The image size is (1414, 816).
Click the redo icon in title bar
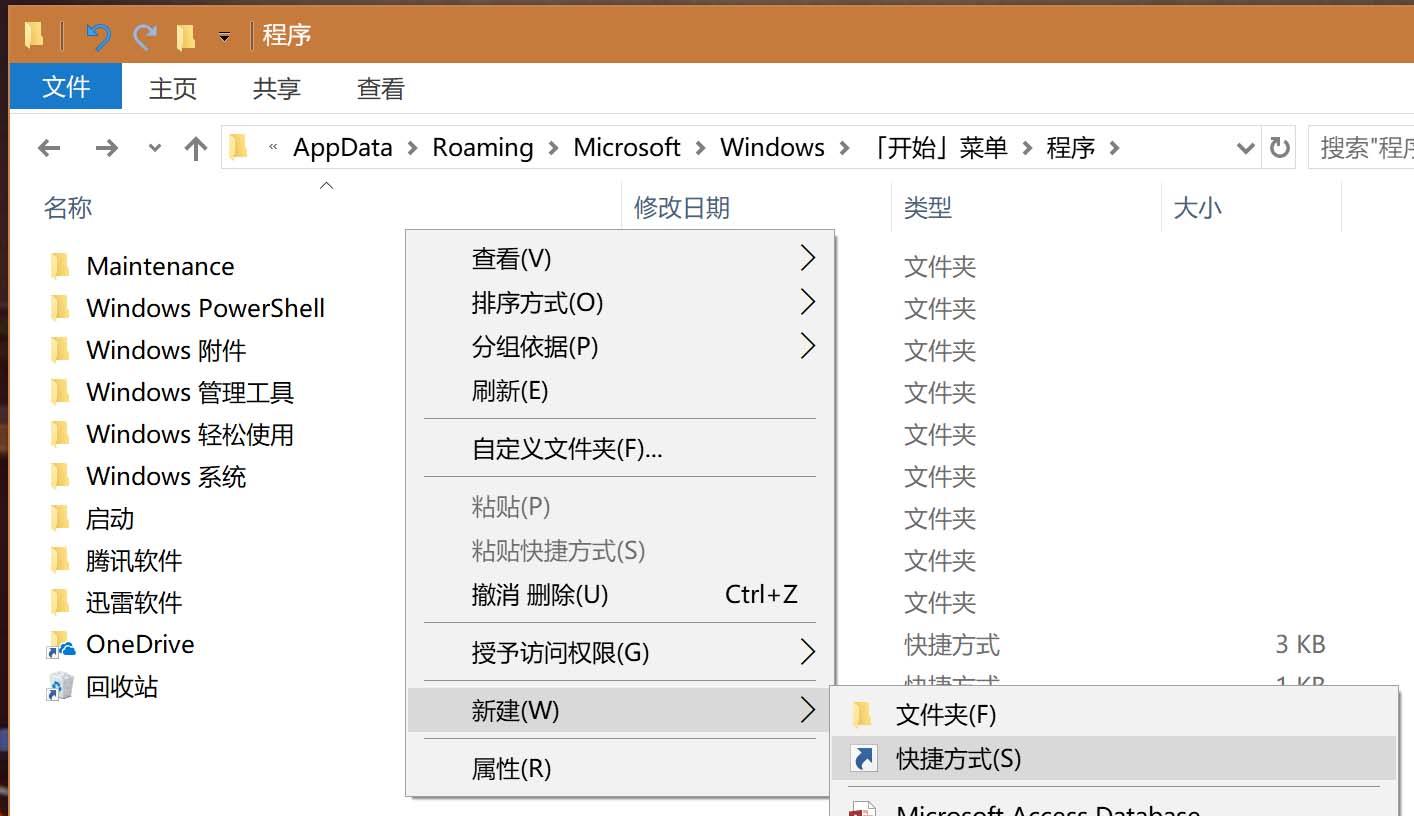coord(145,36)
